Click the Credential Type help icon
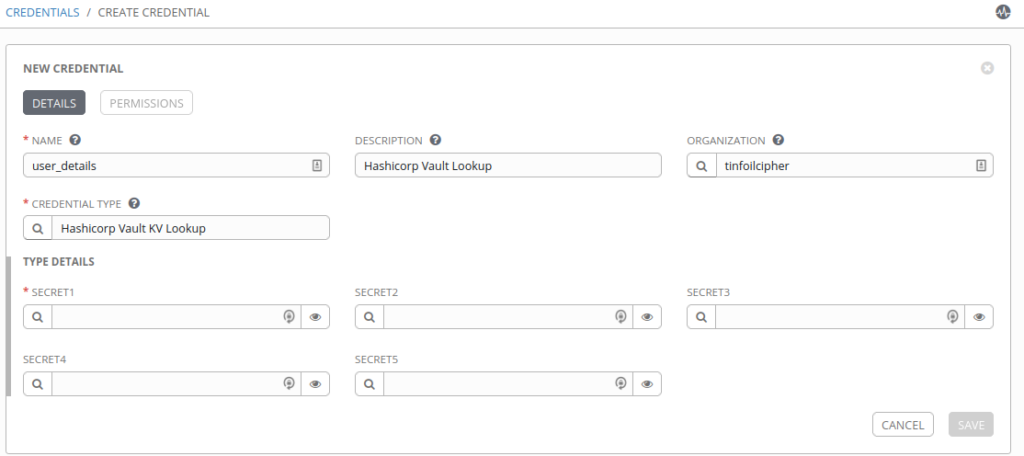The image size is (1024, 456). pyautogui.click(x=134, y=203)
